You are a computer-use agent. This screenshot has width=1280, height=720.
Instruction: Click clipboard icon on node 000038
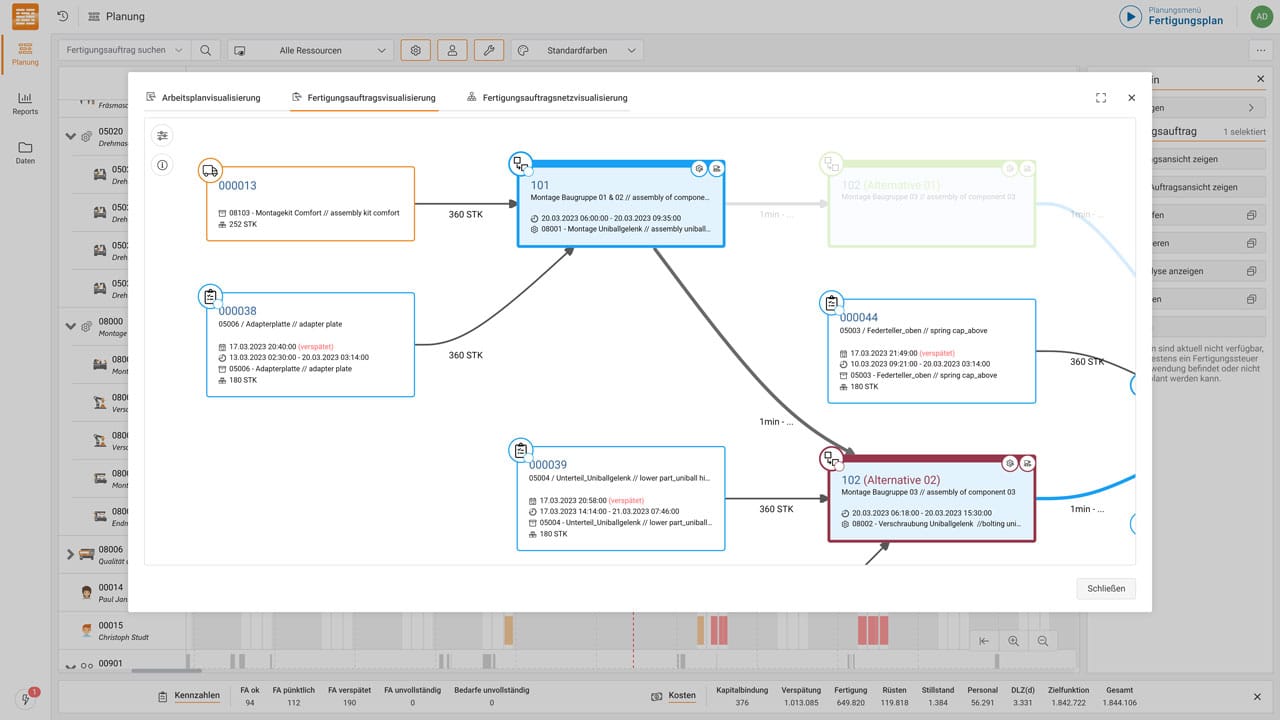coord(210,296)
